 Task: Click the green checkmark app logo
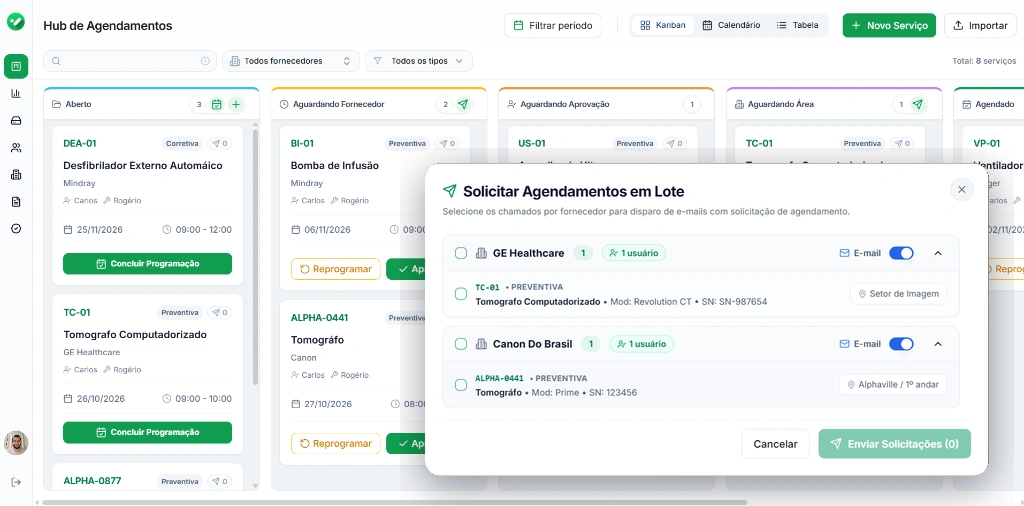pyautogui.click(x=16, y=22)
